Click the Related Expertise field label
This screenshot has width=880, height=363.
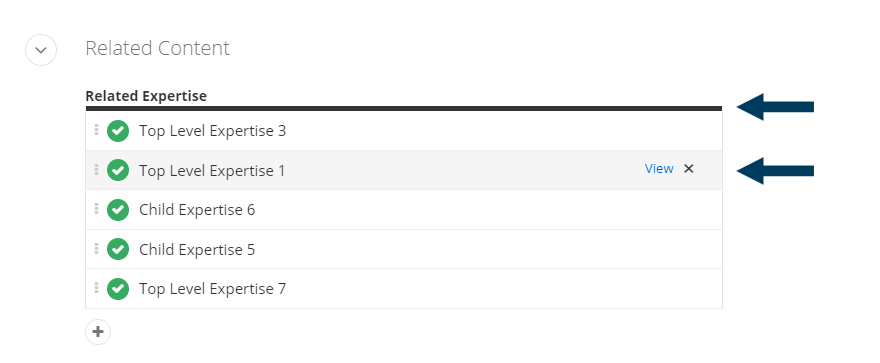pyautogui.click(x=146, y=96)
